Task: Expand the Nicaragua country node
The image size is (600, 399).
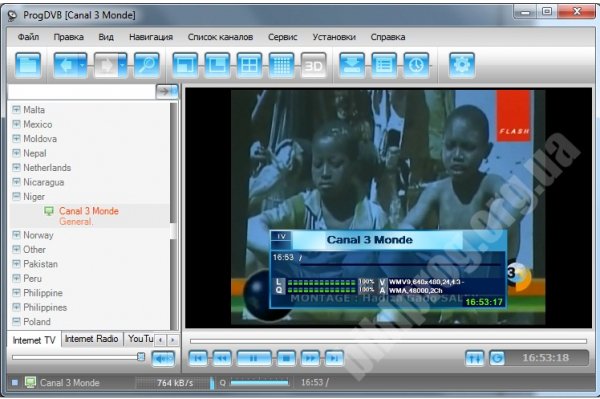Action: click(x=16, y=182)
